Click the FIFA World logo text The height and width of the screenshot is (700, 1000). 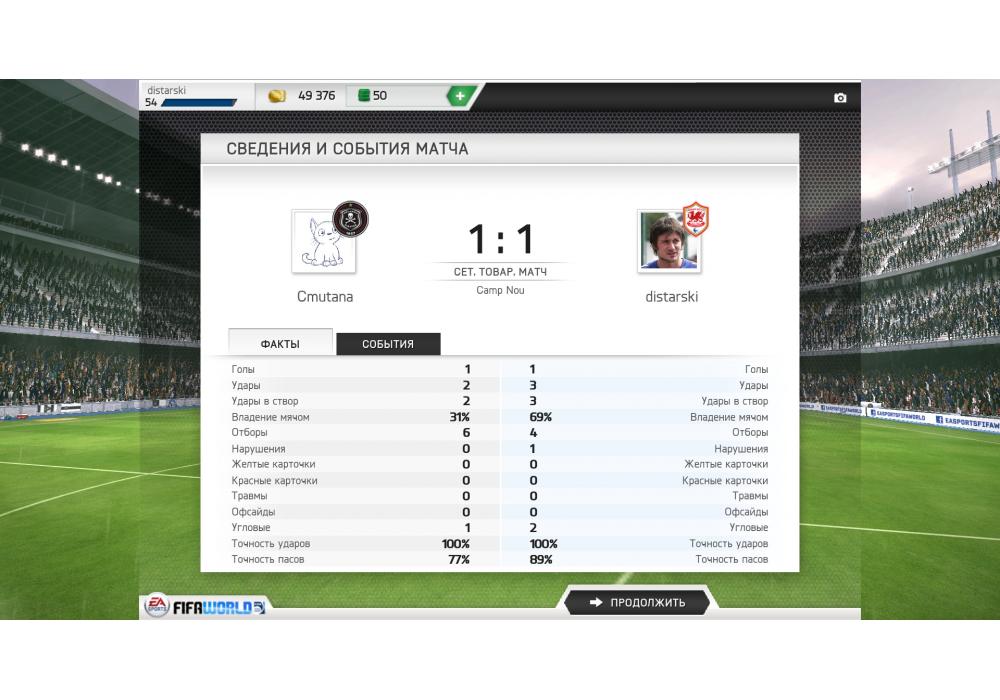tap(218, 608)
